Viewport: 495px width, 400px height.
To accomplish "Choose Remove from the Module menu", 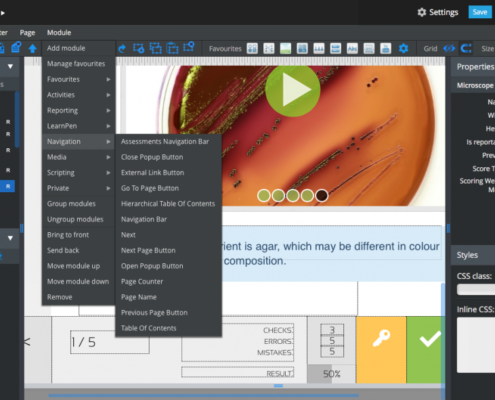I will 79,297.
